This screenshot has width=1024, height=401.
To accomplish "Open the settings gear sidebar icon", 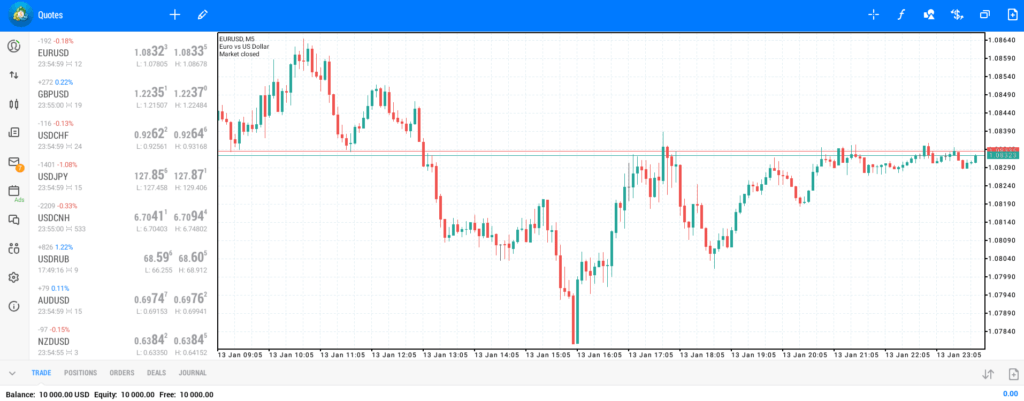I will coord(14,277).
